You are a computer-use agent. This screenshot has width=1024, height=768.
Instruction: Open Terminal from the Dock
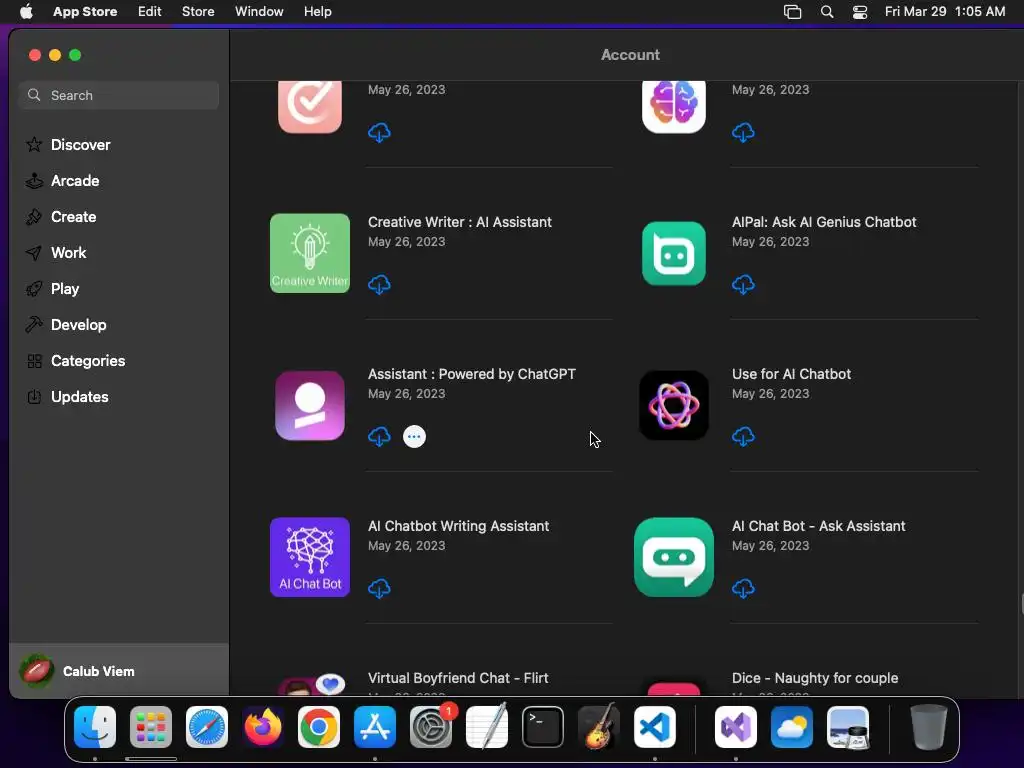click(543, 727)
